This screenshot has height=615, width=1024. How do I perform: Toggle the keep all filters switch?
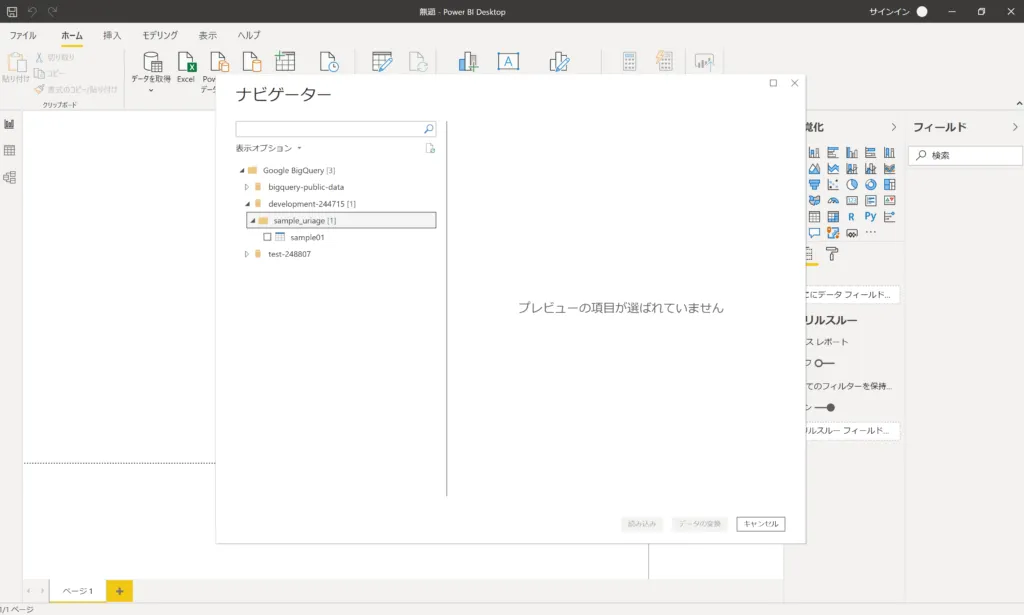click(x=825, y=407)
